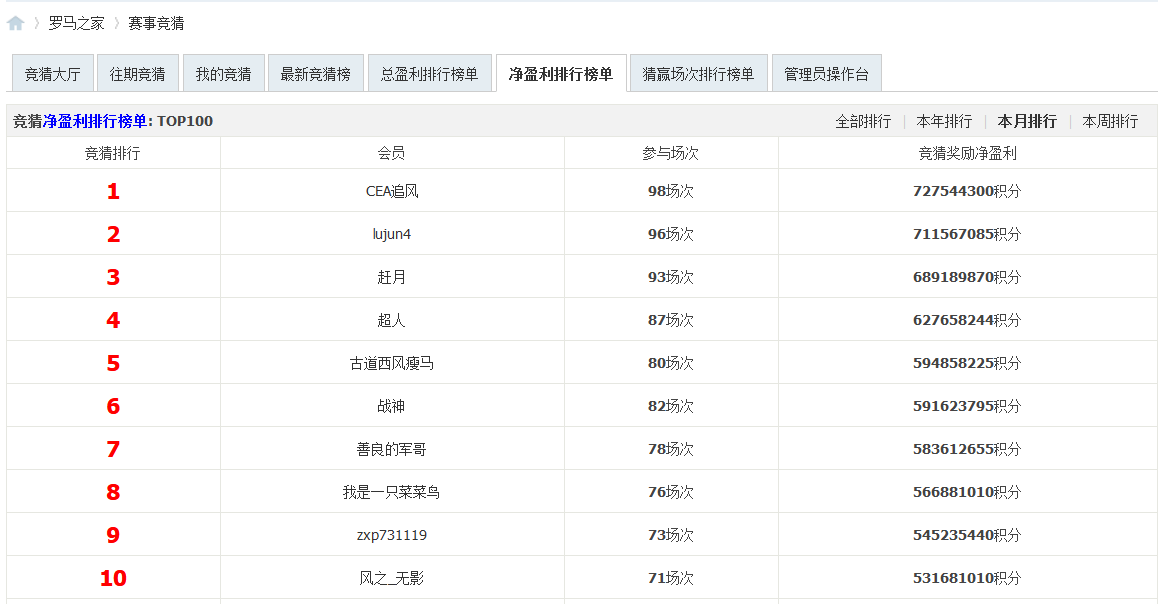Switch ranking to 本年排行
The height and width of the screenshot is (604, 1173).
pos(944,120)
